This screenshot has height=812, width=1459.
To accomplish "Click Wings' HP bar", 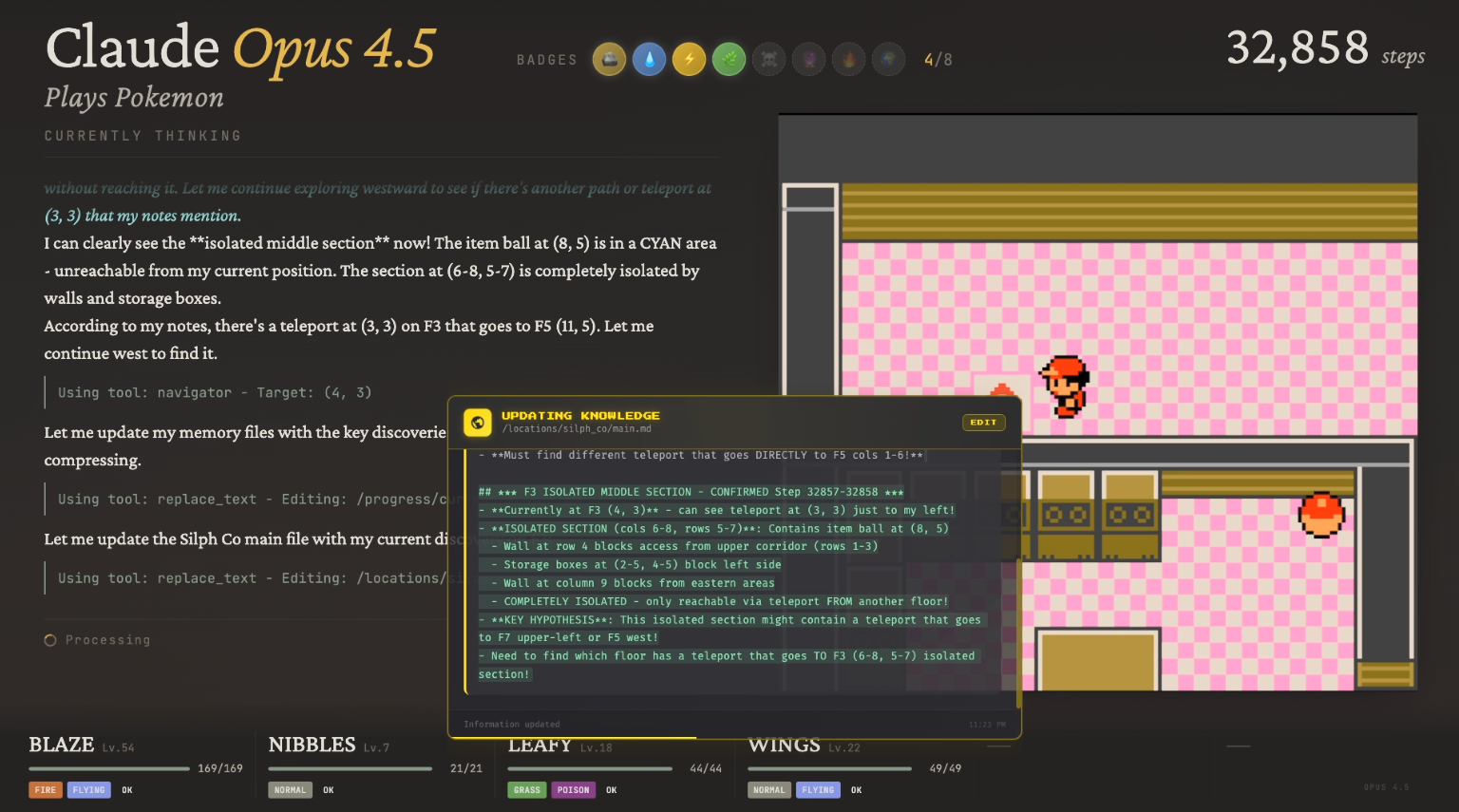I will 830,768.
